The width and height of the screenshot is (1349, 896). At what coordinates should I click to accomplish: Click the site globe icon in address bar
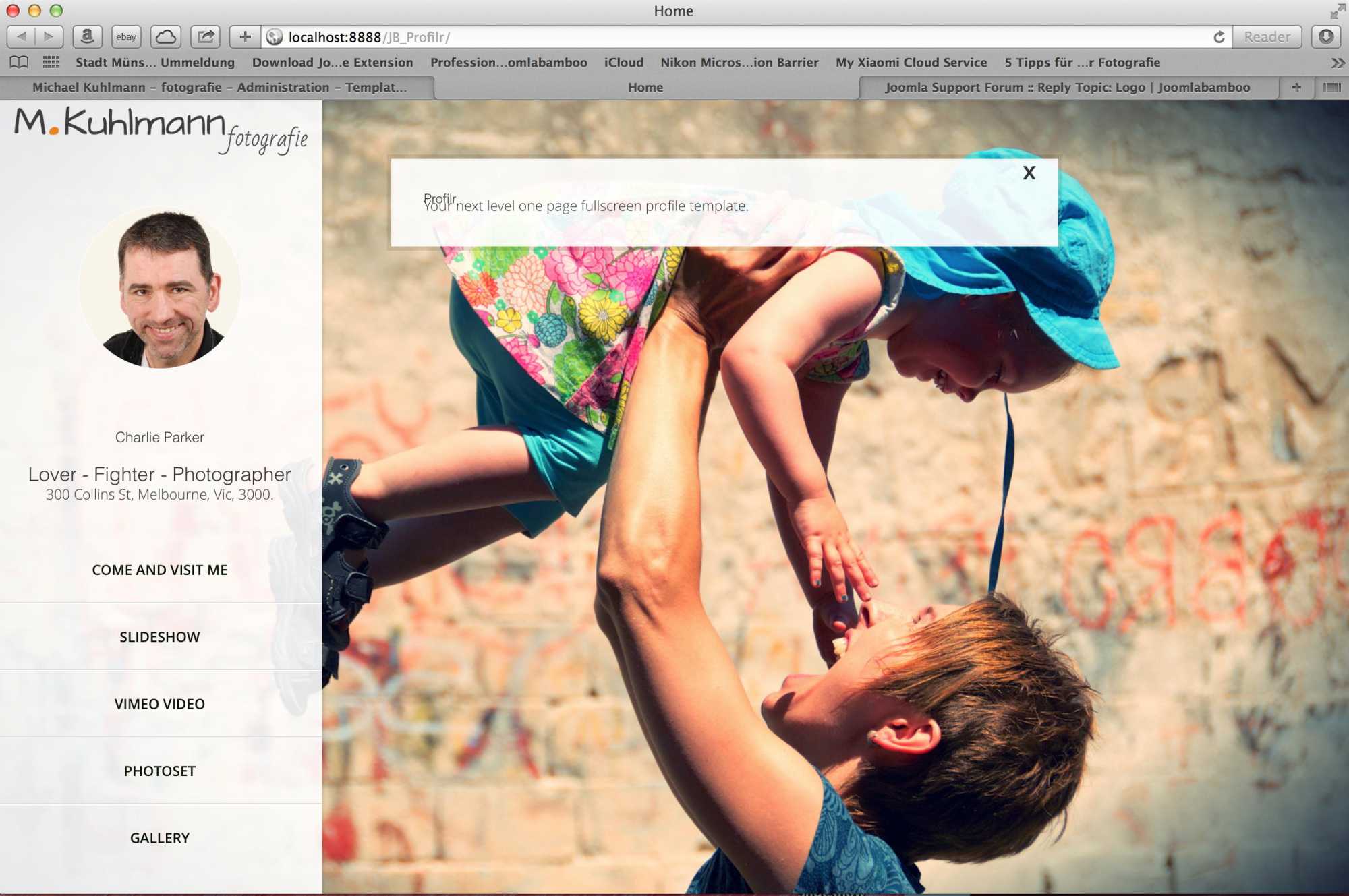click(x=274, y=37)
